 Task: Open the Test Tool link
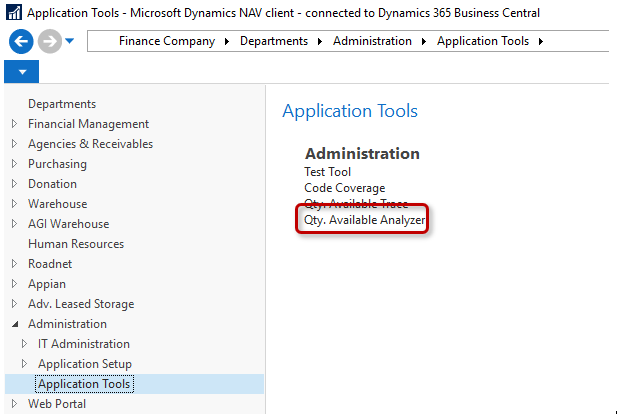(x=327, y=172)
